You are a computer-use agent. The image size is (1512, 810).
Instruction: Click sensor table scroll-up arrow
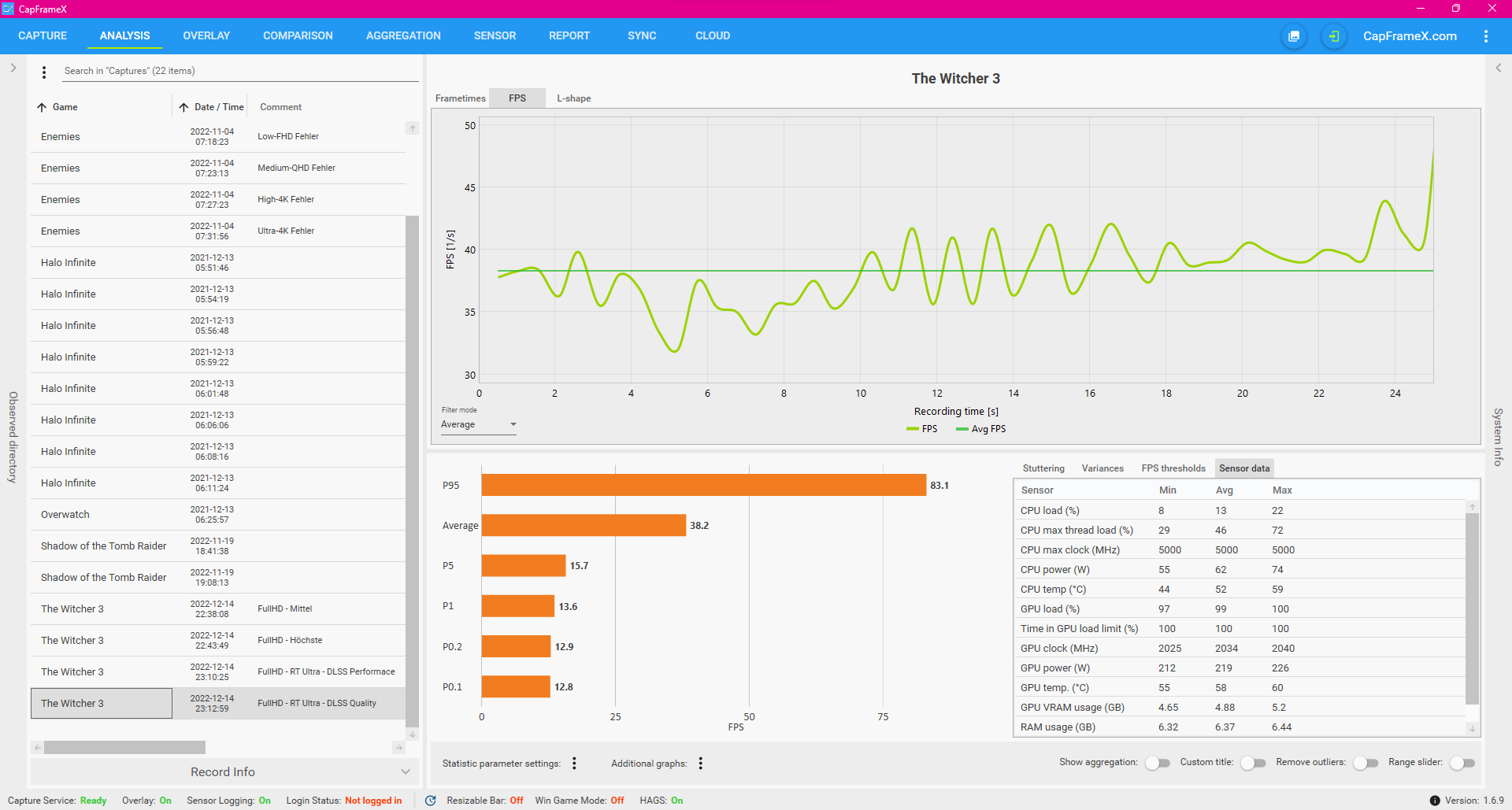1472,507
